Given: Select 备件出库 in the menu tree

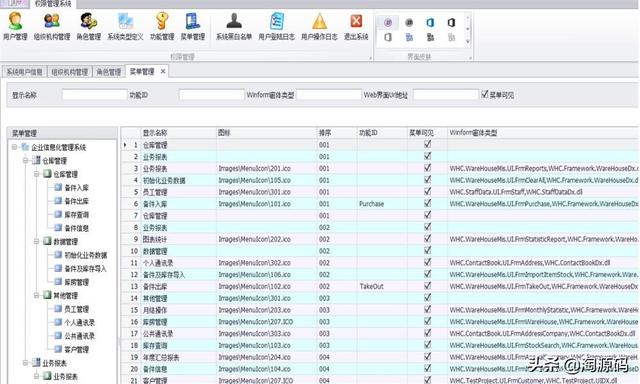Looking at the screenshot, I should pos(76,201).
